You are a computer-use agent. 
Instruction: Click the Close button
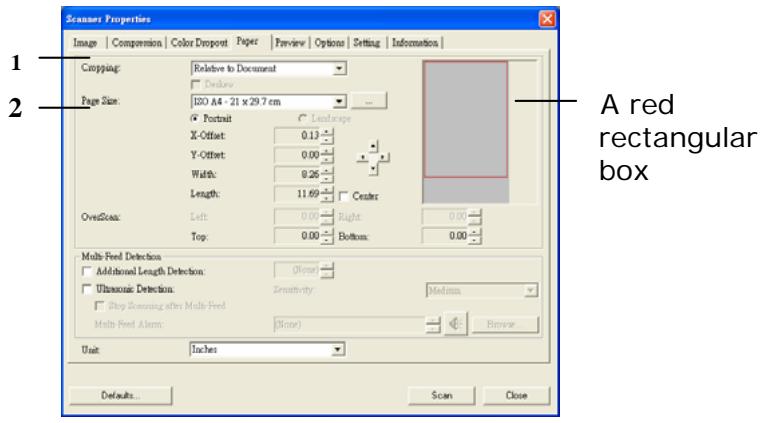pos(516,395)
